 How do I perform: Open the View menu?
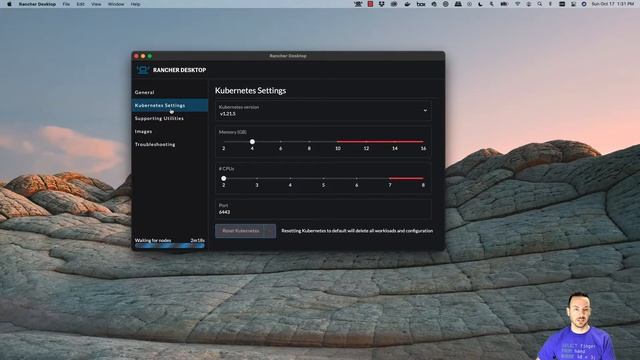pos(96,4)
